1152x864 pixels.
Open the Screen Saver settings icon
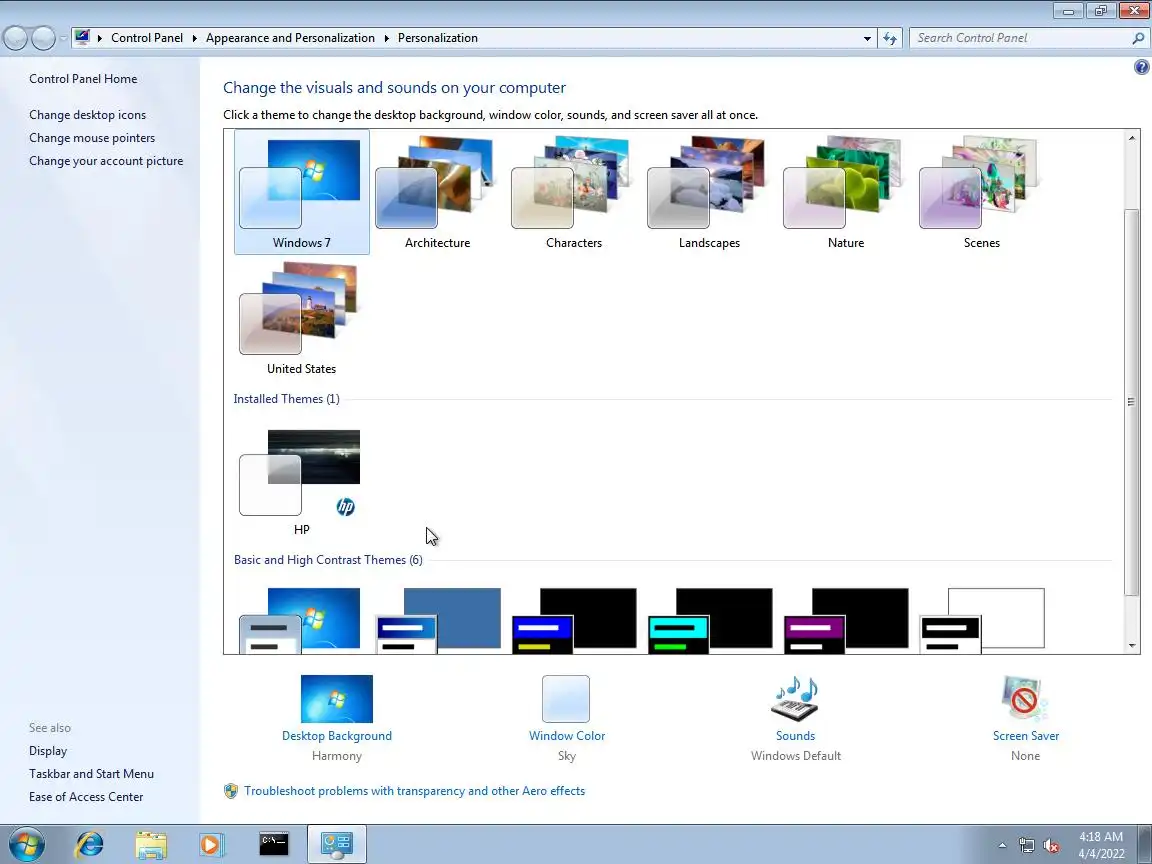click(1025, 699)
